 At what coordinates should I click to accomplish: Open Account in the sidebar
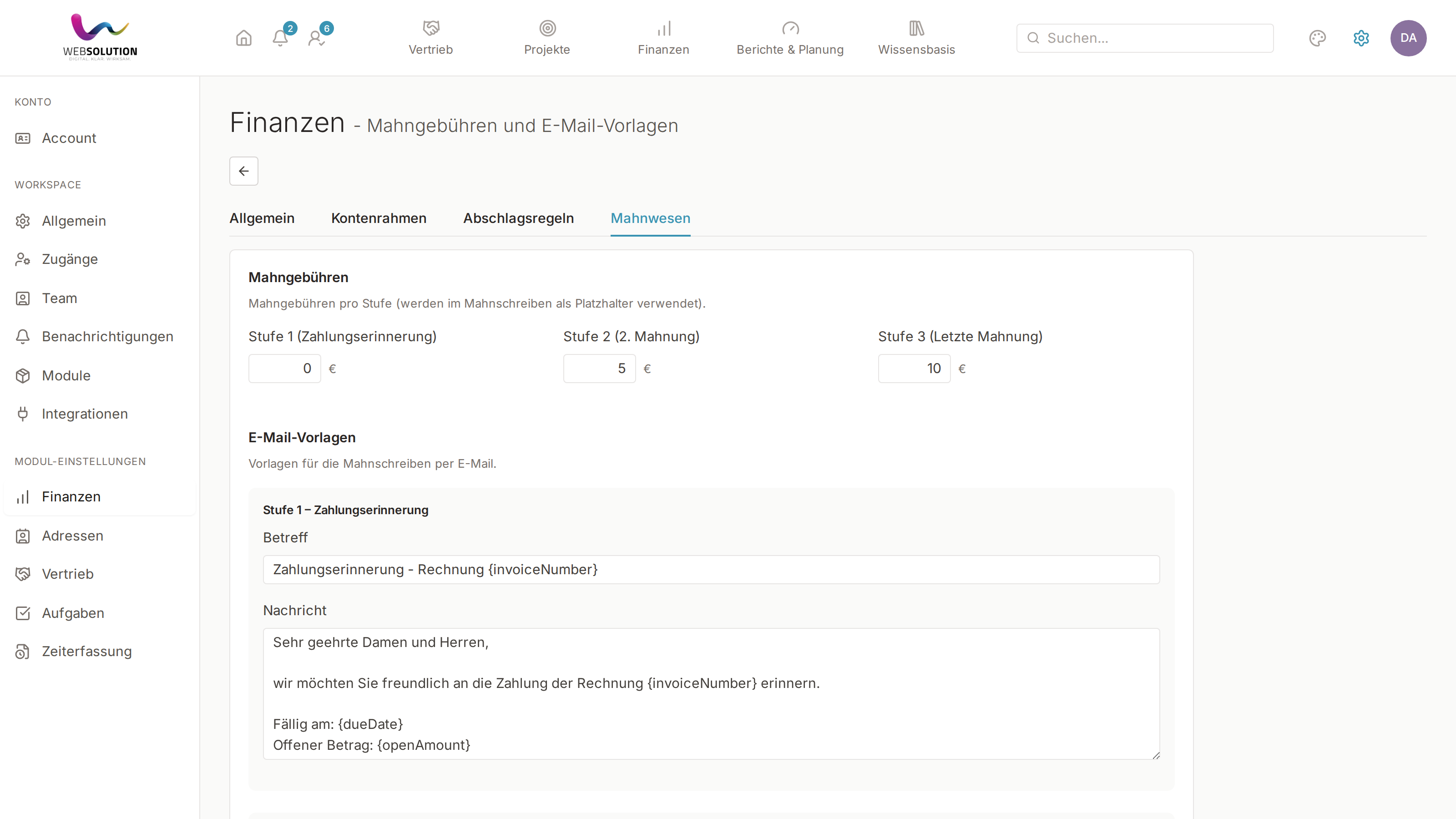pyautogui.click(x=100, y=138)
